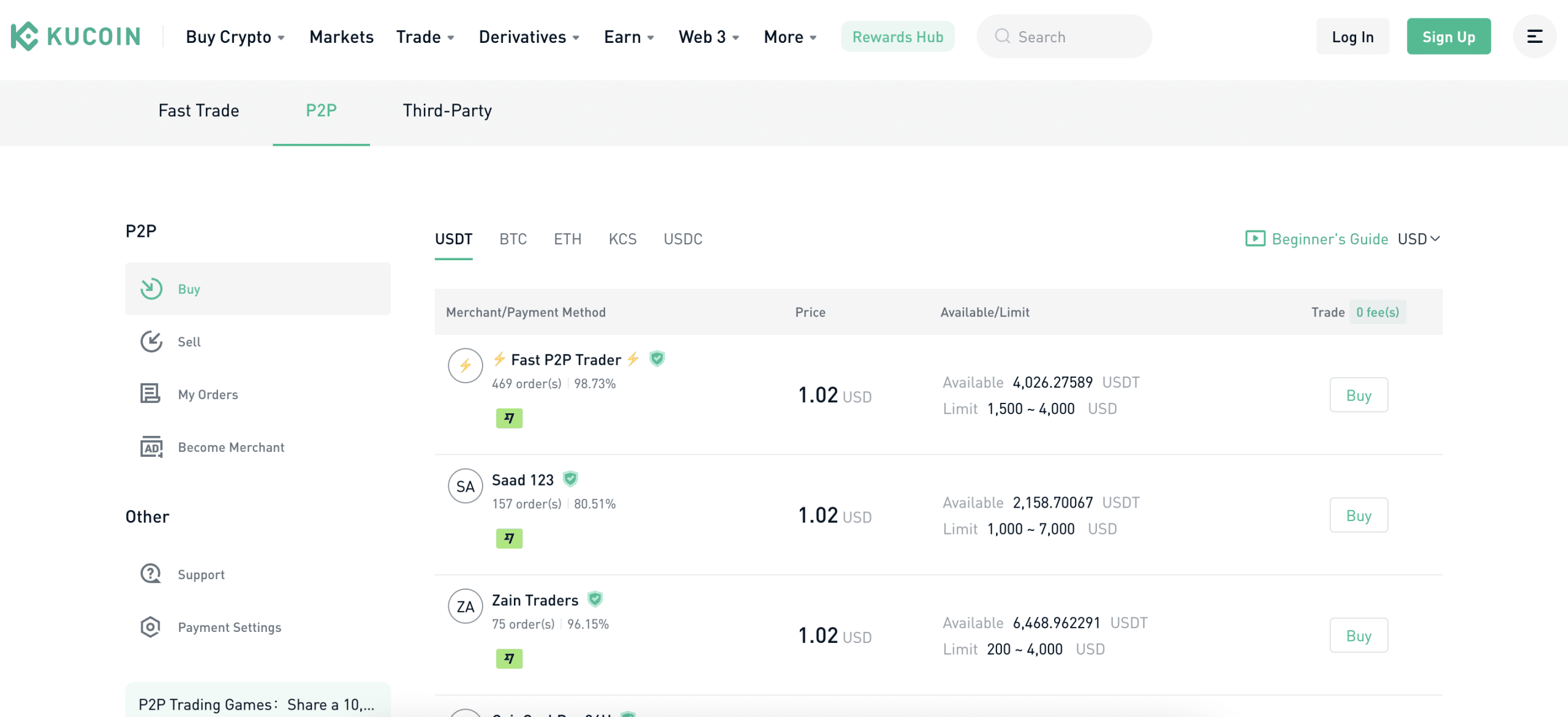This screenshot has height=717, width=1568.
Task: Select the KCS coin tab
Action: pos(622,239)
